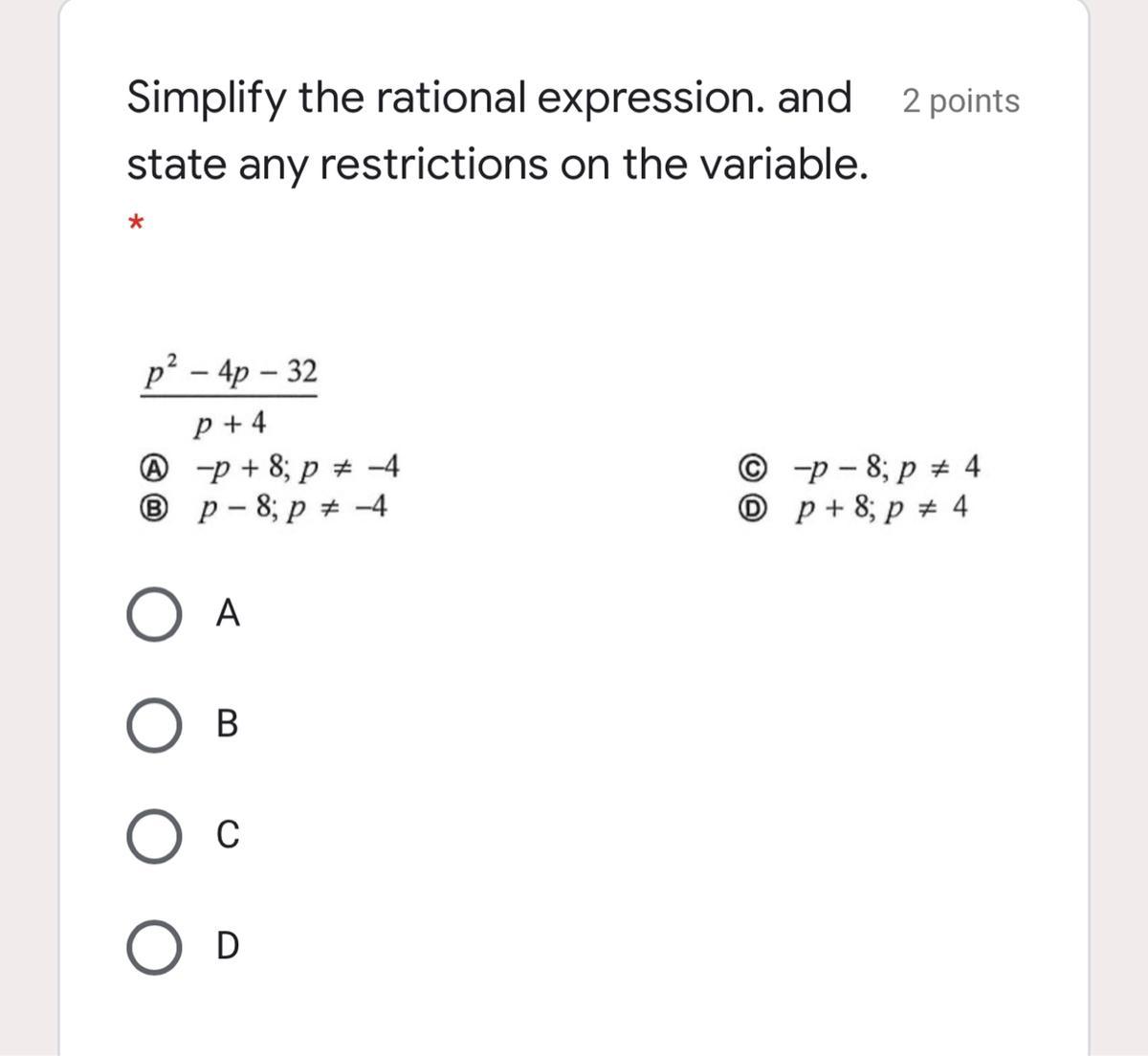The height and width of the screenshot is (1056, 1148).
Task: Click the letter A label beside radio
Action: 228,613
